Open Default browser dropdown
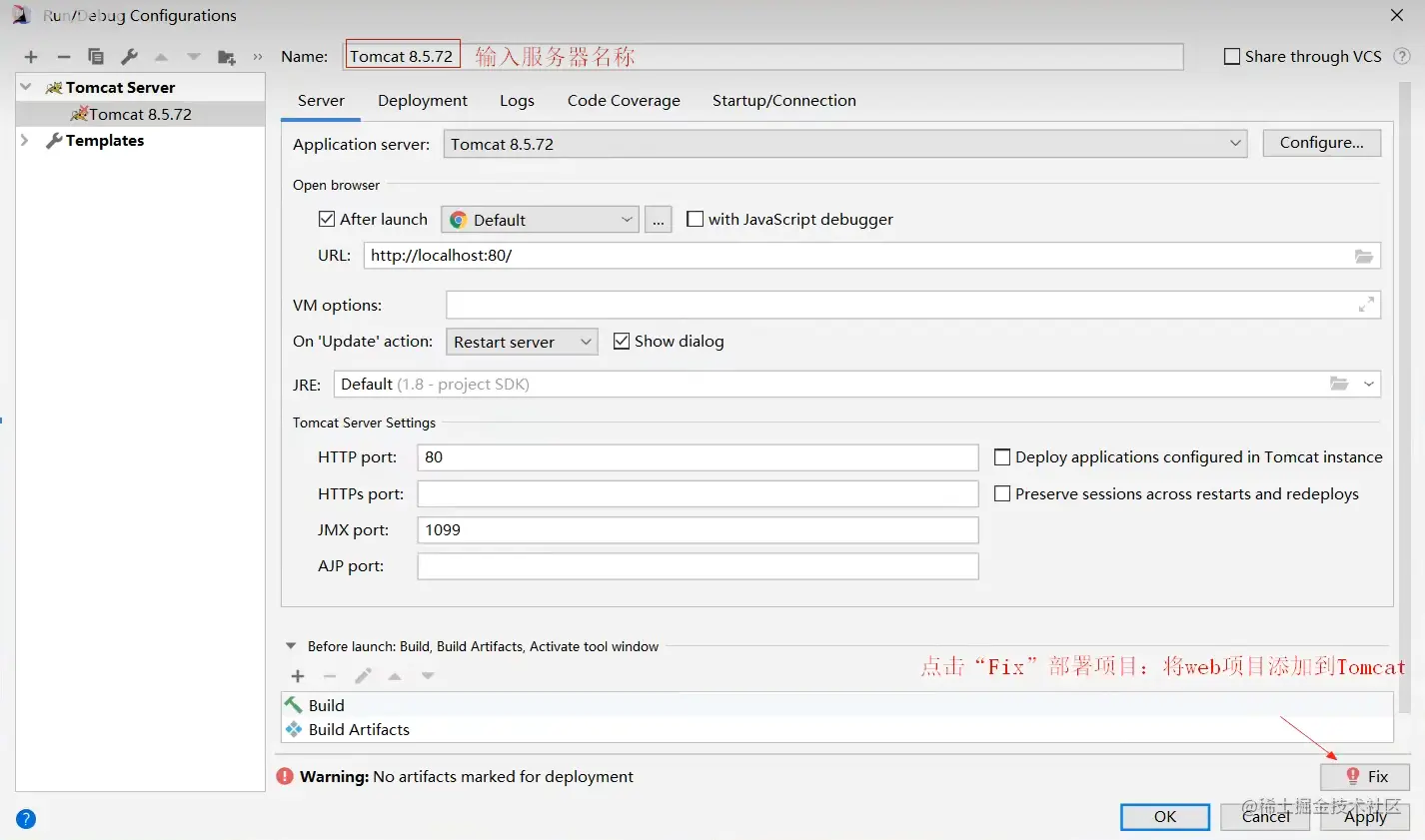The width and height of the screenshot is (1425, 840). tap(540, 220)
